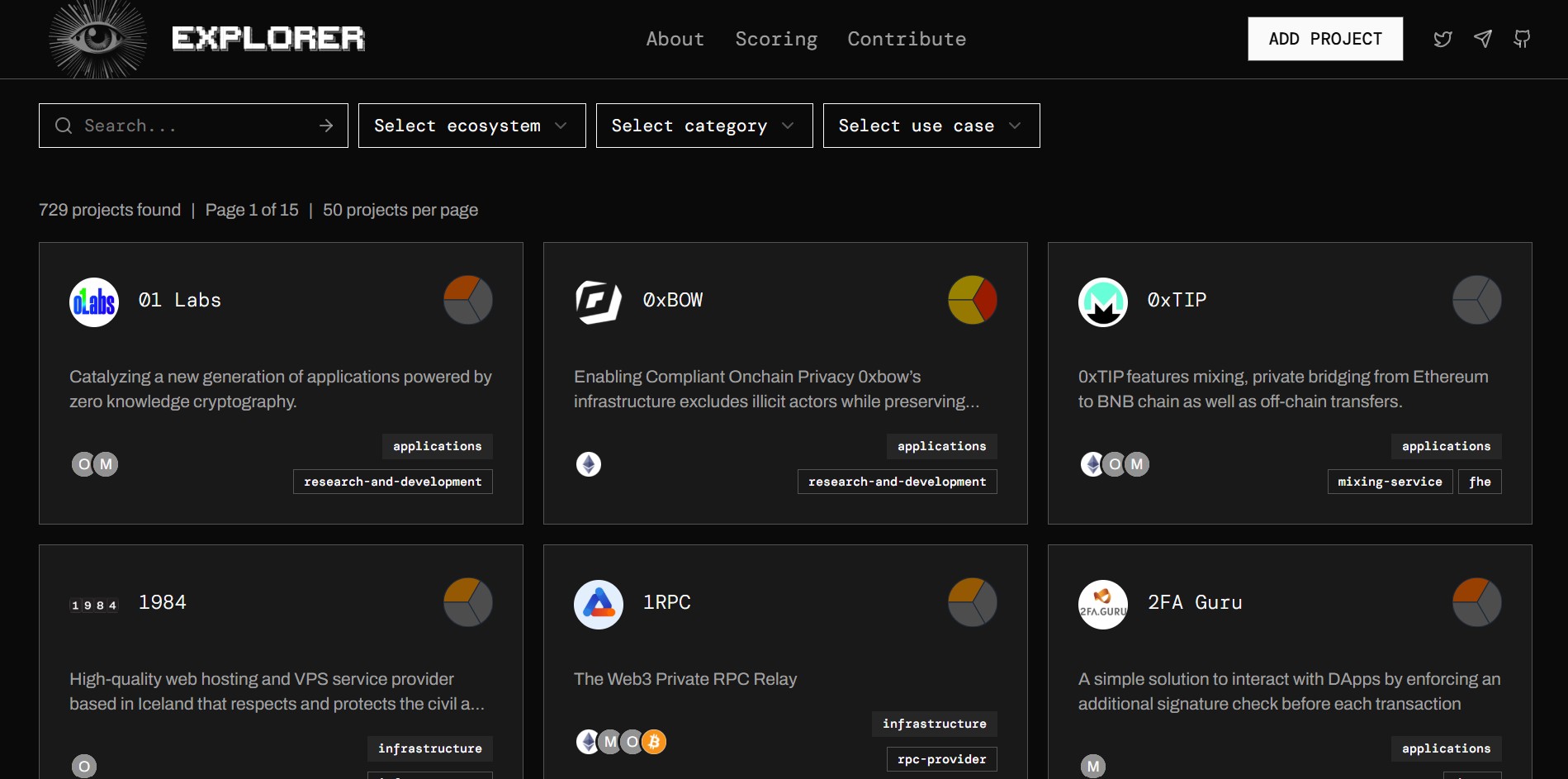Click the ADD PROJECT button

point(1324,38)
